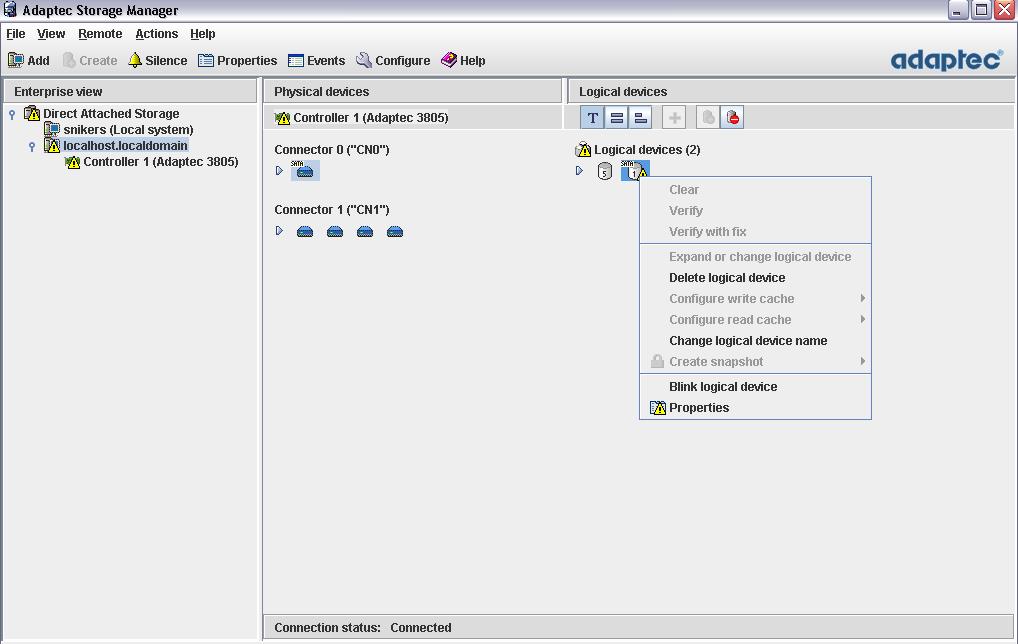Select RAID 5 logical device icon
1018x644 pixels.
(x=604, y=171)
